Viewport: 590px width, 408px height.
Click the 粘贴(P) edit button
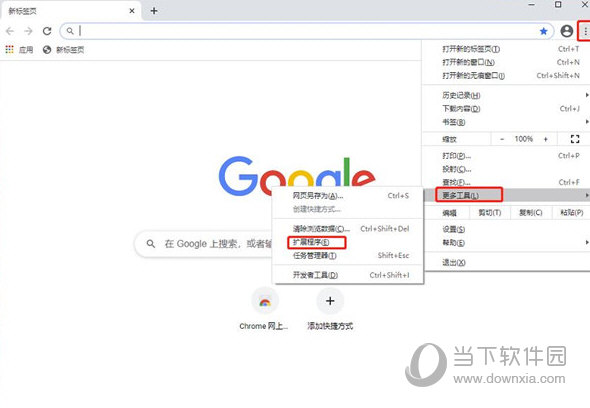point(572,213)
